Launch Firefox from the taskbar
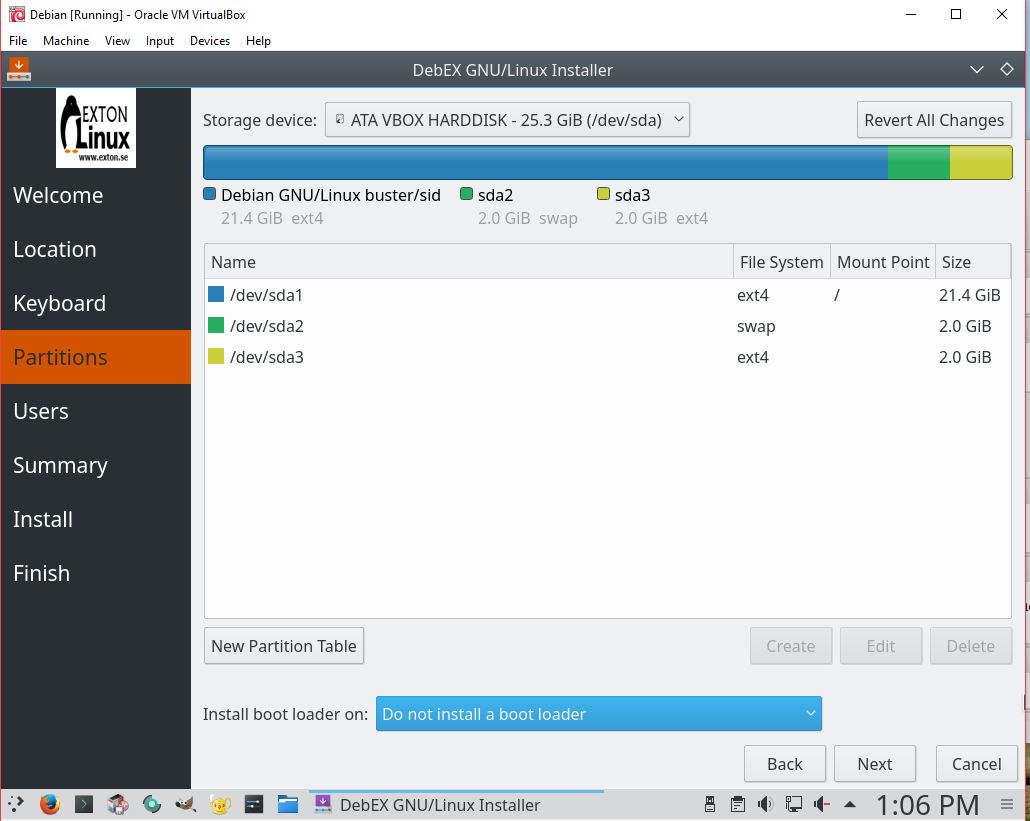This screenshot has height=821, width=1030. click(x=50, y=804)
